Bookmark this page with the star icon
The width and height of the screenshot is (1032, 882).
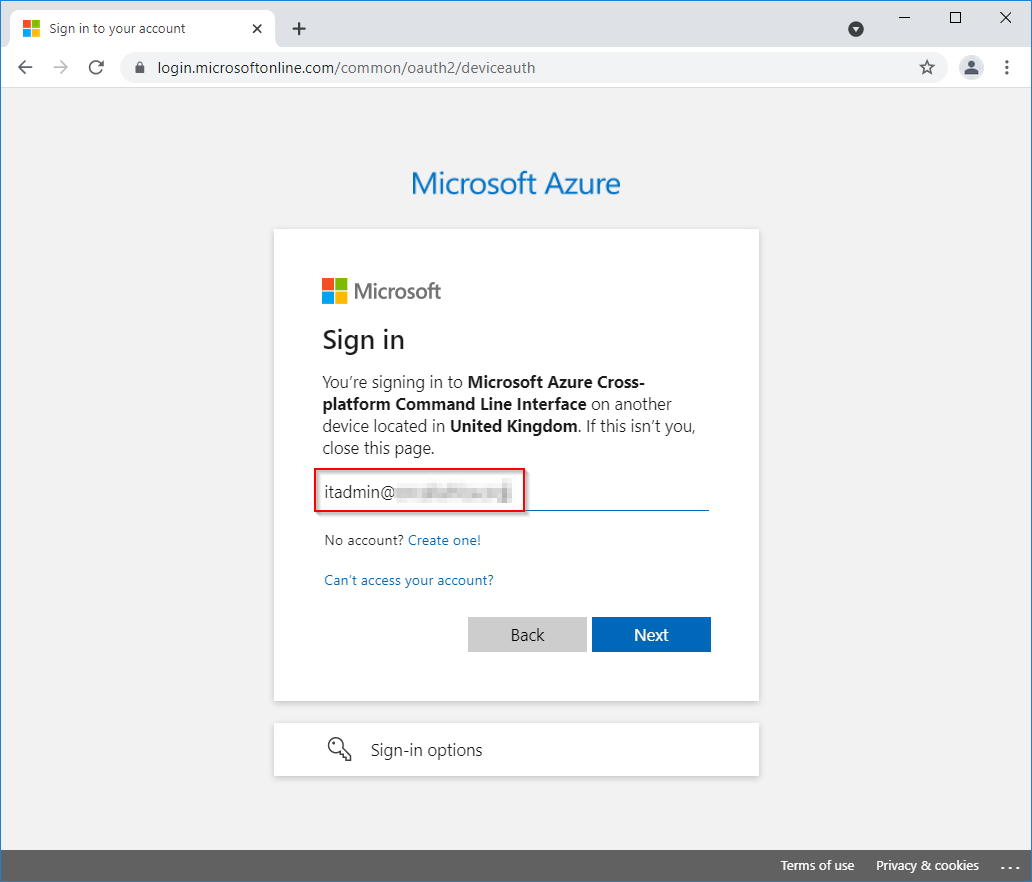(927, 67)
